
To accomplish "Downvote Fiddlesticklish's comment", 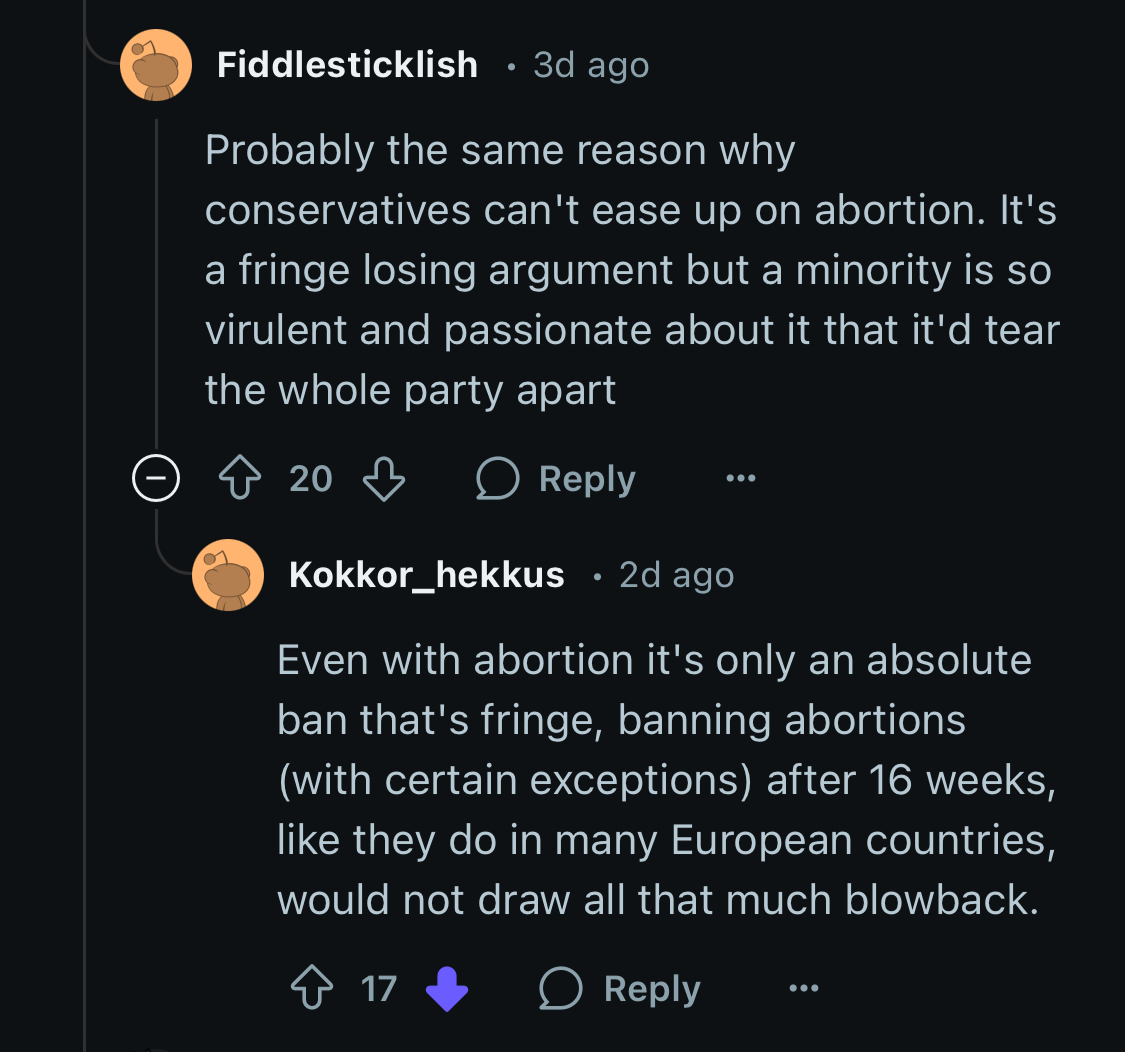I will [x=384, y=479].
